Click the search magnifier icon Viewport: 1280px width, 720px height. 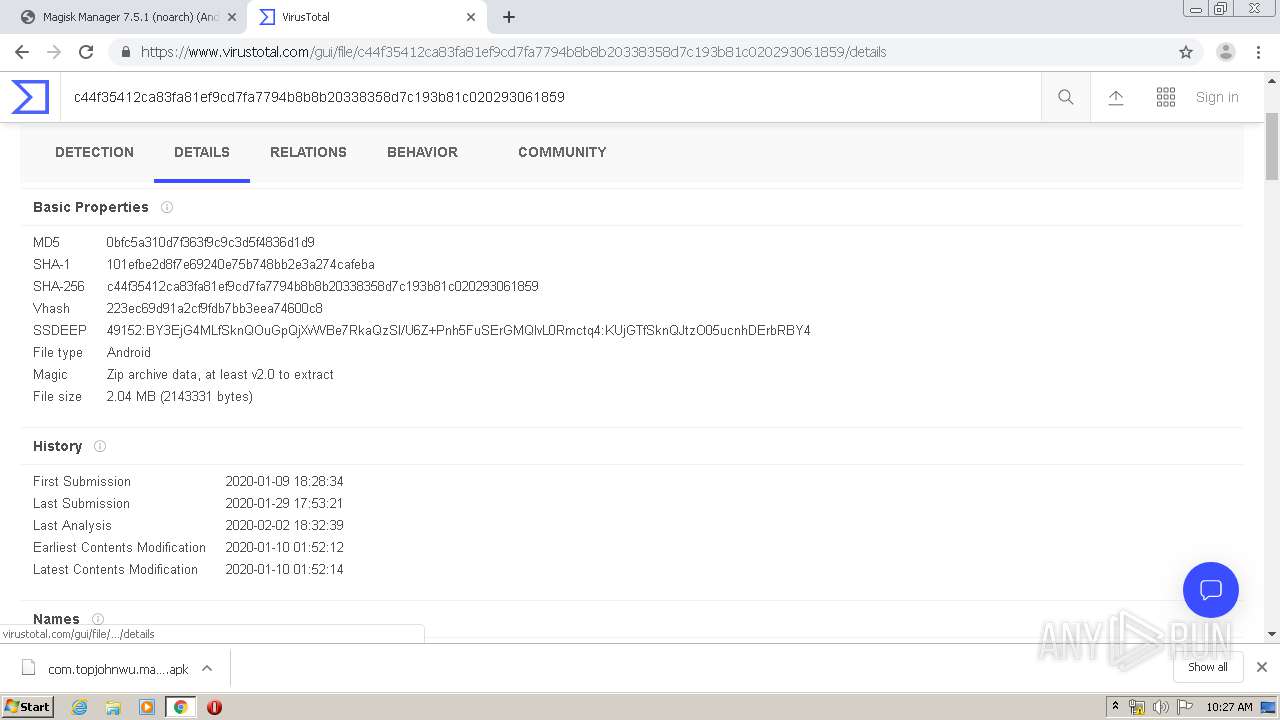coord(1066,97)
